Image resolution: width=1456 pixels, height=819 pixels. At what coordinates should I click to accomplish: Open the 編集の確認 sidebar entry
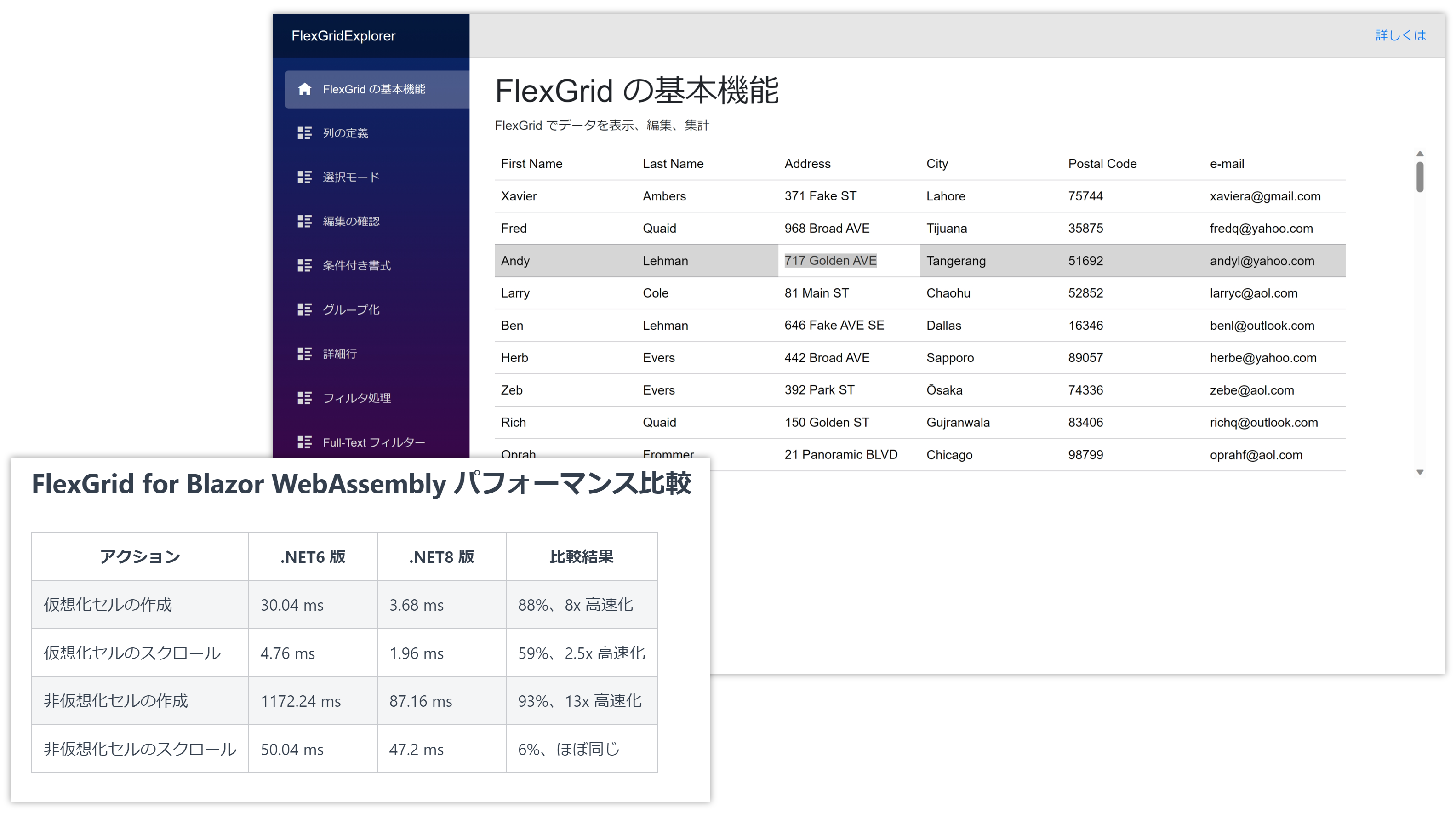377,221
